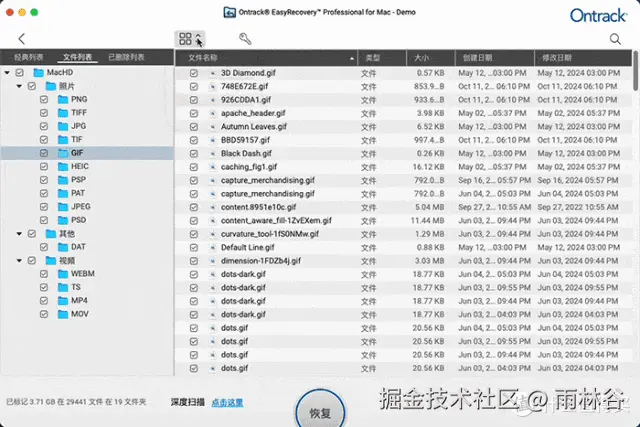
Task: Select the GIF folder row
Action: click(x=87, y=153)
